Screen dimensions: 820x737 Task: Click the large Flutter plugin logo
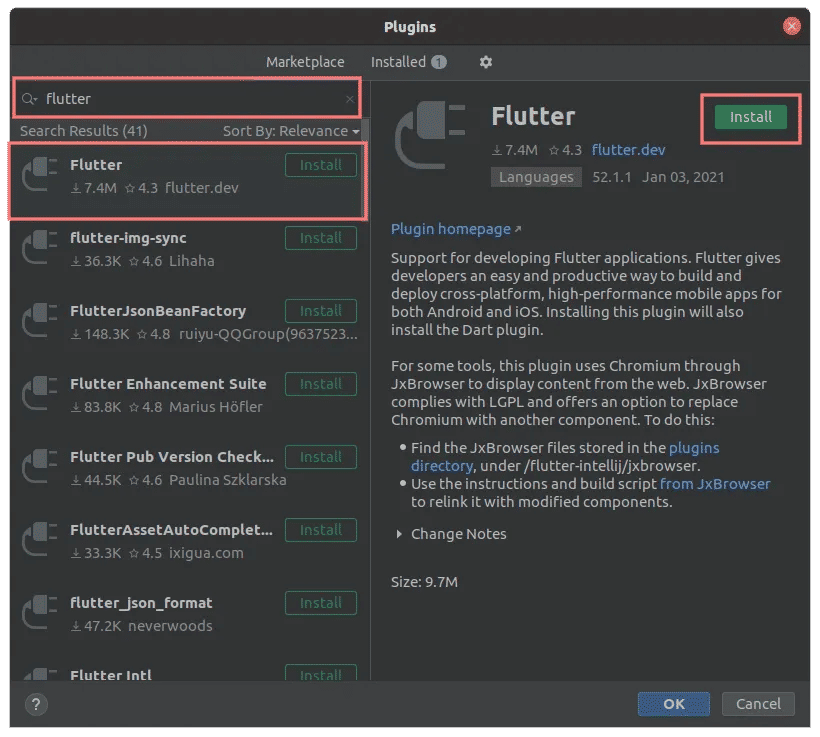430,135
